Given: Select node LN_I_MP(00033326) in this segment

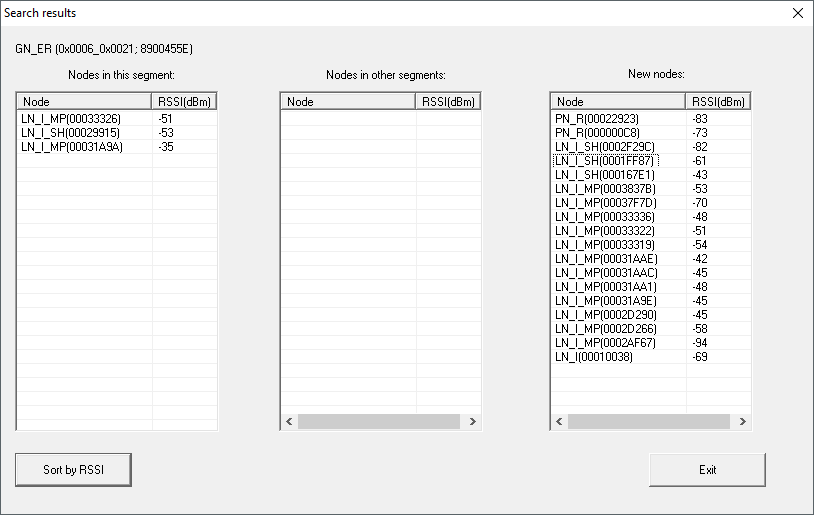Looking at the screenshot, I should [x=71, y=118].
